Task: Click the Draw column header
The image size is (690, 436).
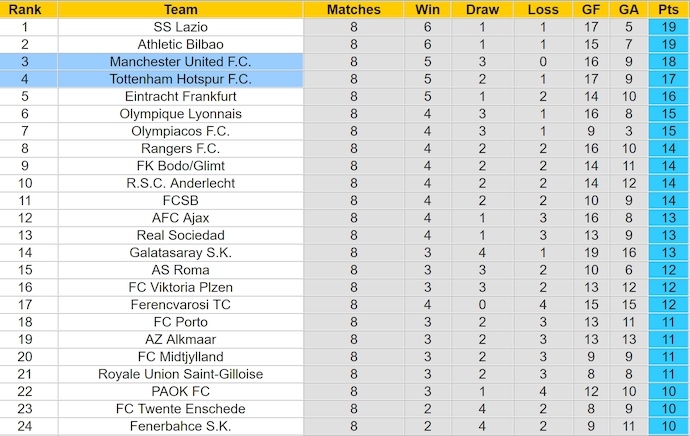Action: pyautogui.click(x=482, y=9)
